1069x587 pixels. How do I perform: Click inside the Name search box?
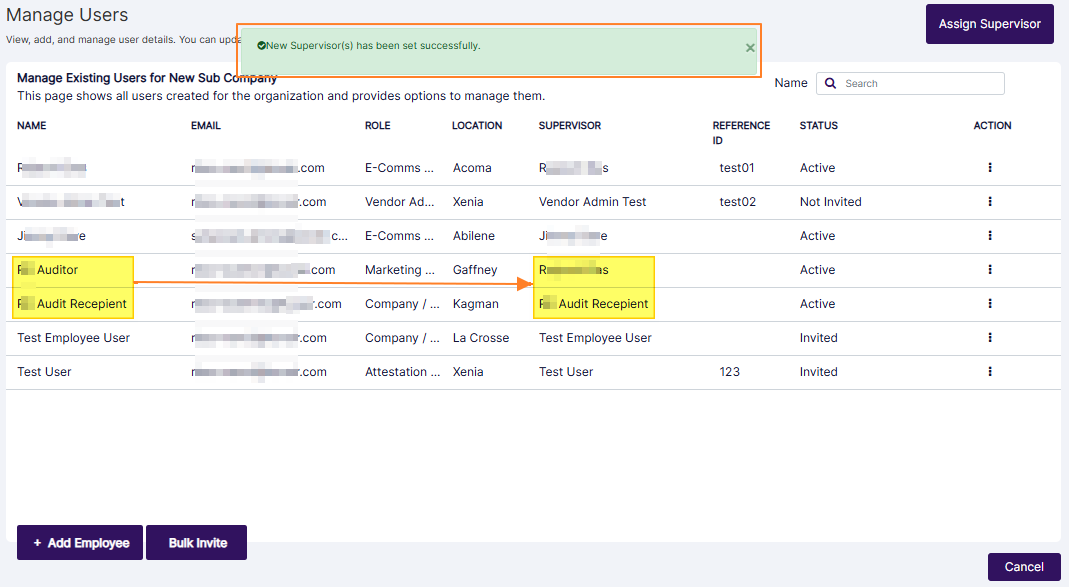click(920, 83)
